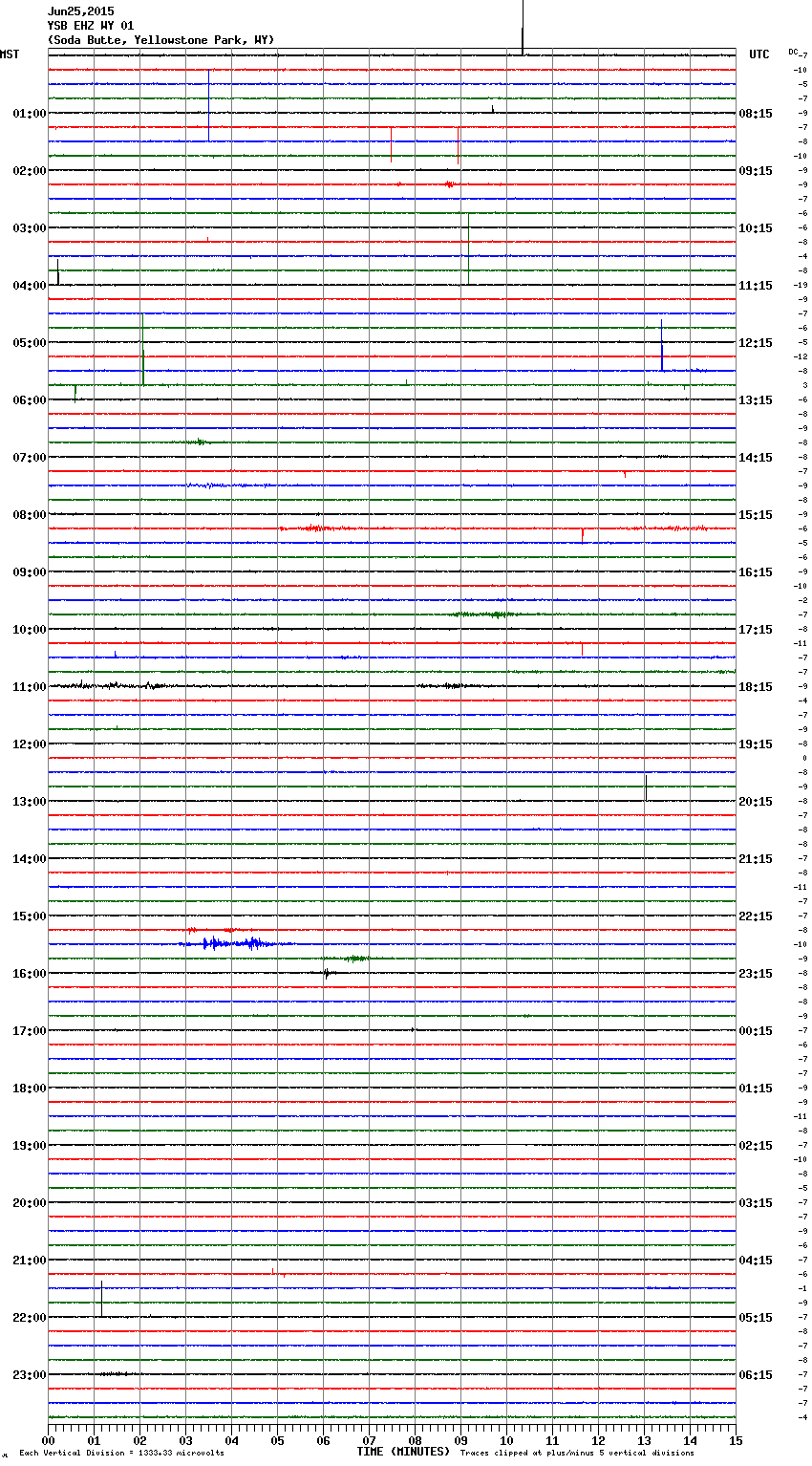Select the 19:00 MST hour label

click(x=30, y=1146)
